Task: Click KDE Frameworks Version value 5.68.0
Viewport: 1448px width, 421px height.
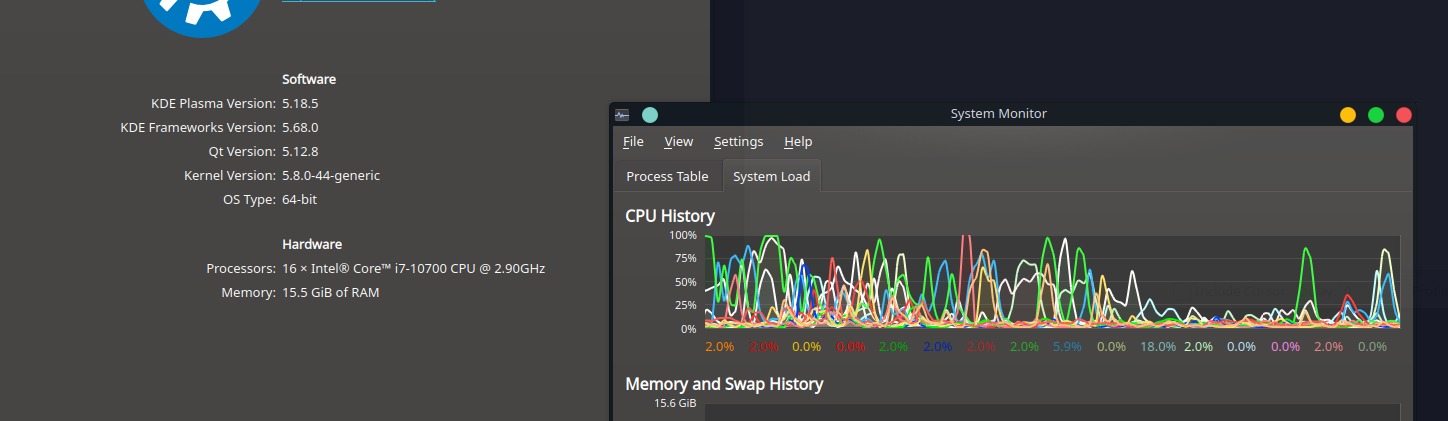Action: click(300, 127)
